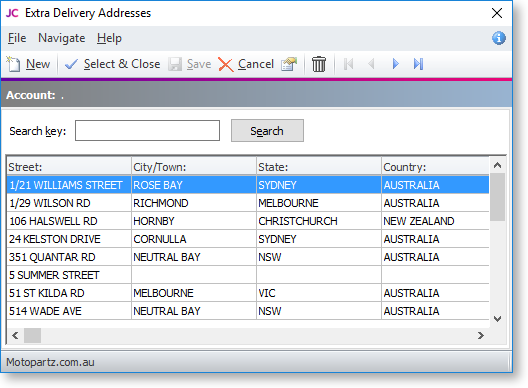The height and width of the screenshot is (388, 528).
Task: Select the 51 ST KILDA RD row
Action: tap(248, 293)
